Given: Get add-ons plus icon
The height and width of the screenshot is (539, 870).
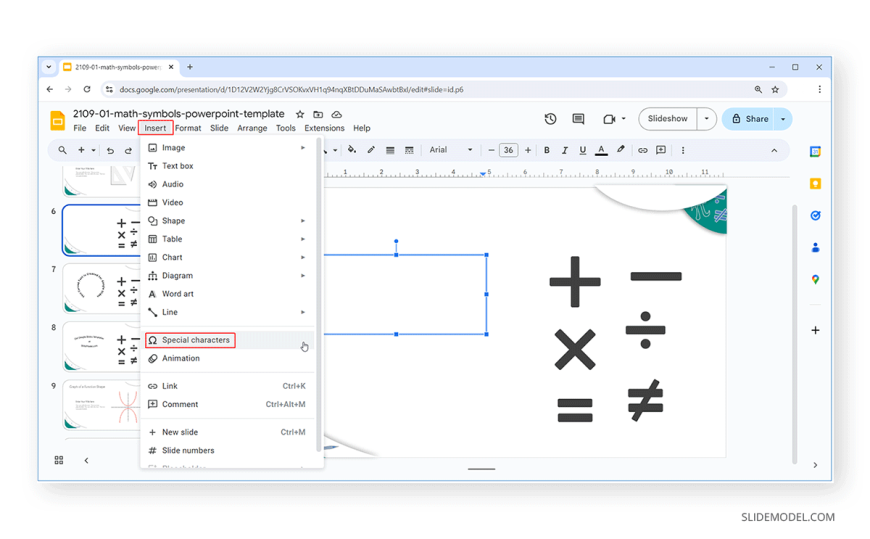Looking at the screenshot, I should click(815, 330).
